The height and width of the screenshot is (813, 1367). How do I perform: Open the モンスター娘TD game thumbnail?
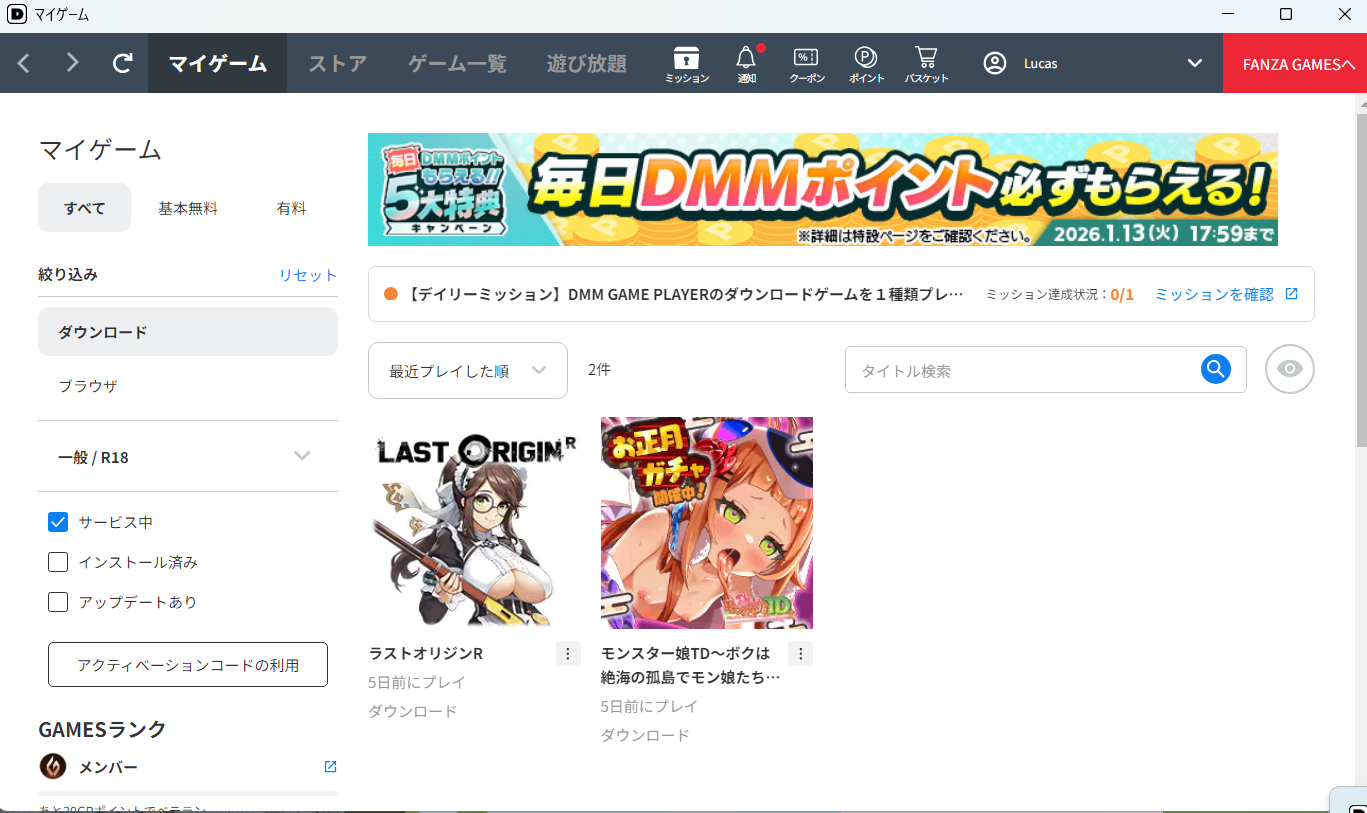707,523
